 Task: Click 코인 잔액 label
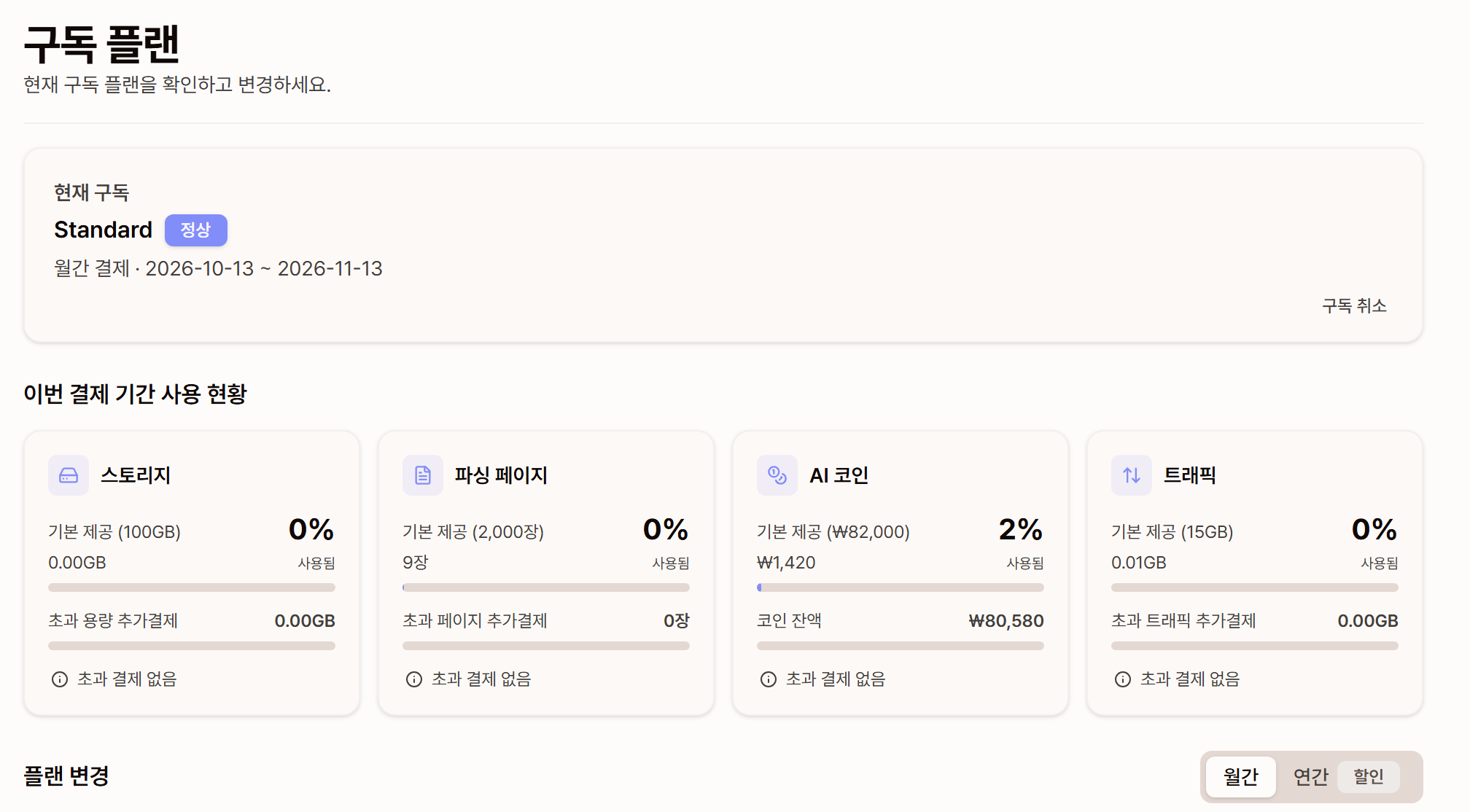[789, 621]
